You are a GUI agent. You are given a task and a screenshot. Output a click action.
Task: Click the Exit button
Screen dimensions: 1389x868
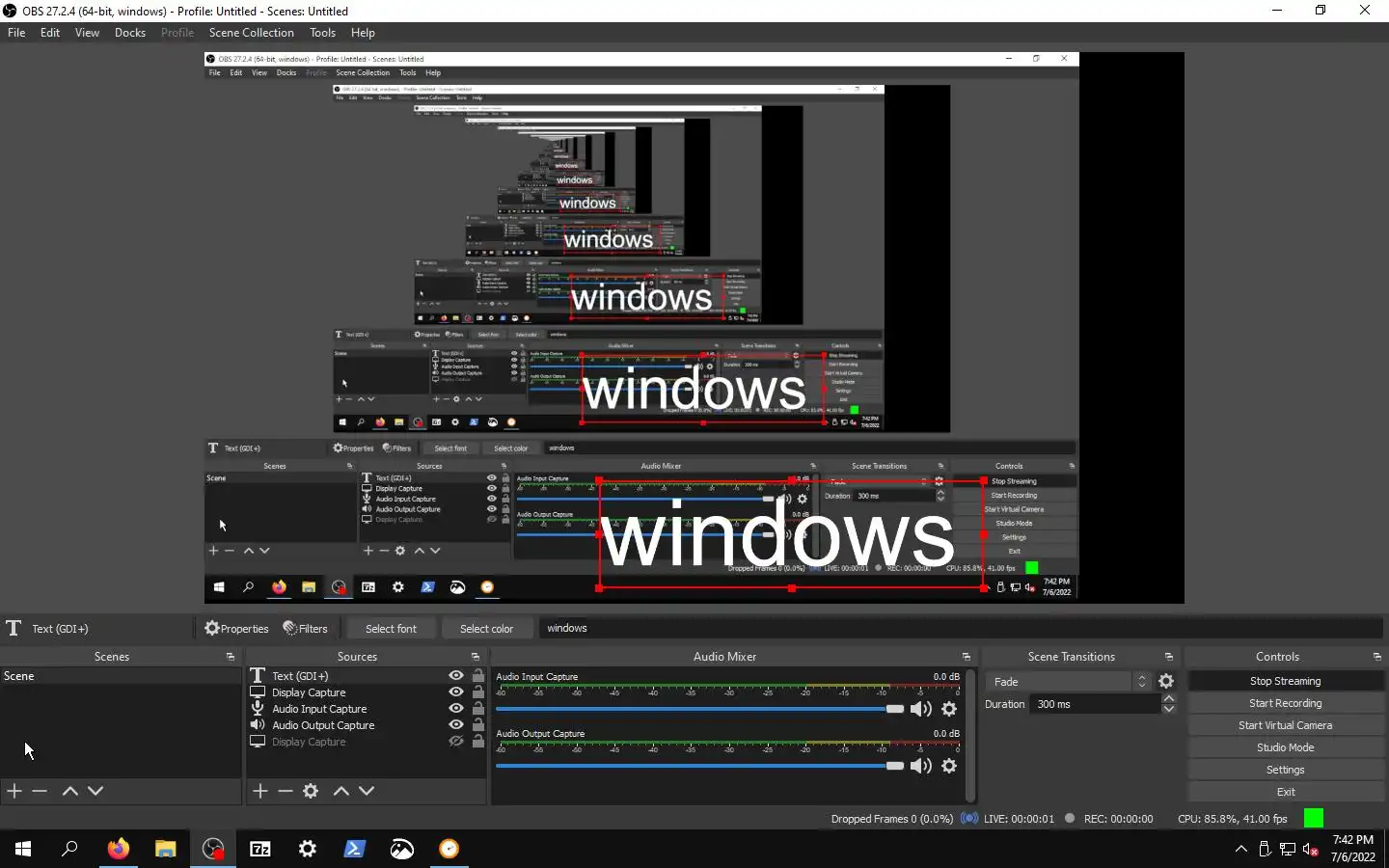pyautogui.click(x=1286, y=792)
